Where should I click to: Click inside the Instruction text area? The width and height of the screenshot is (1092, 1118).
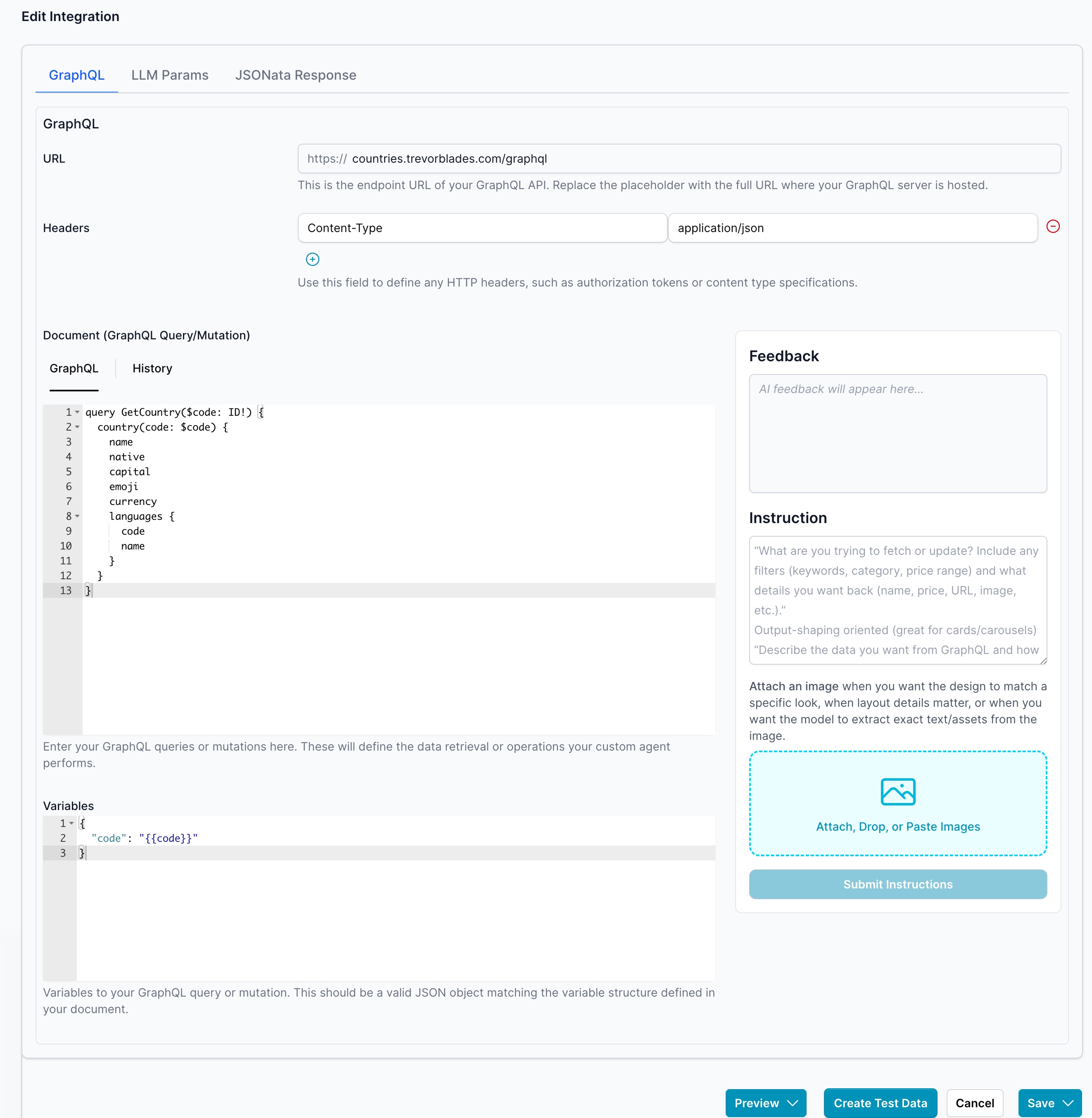click(x=897, y=599)
